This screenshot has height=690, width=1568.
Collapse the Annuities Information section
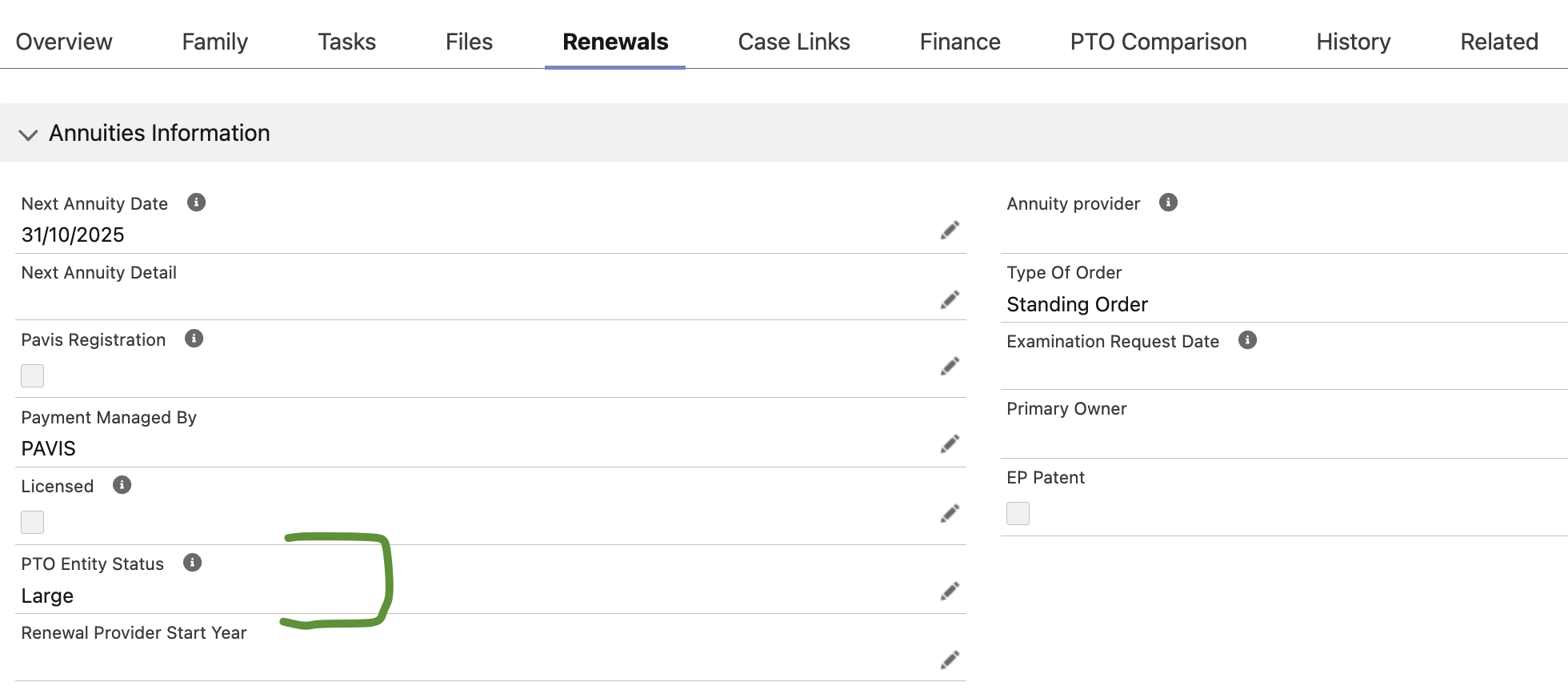point(29,134)
